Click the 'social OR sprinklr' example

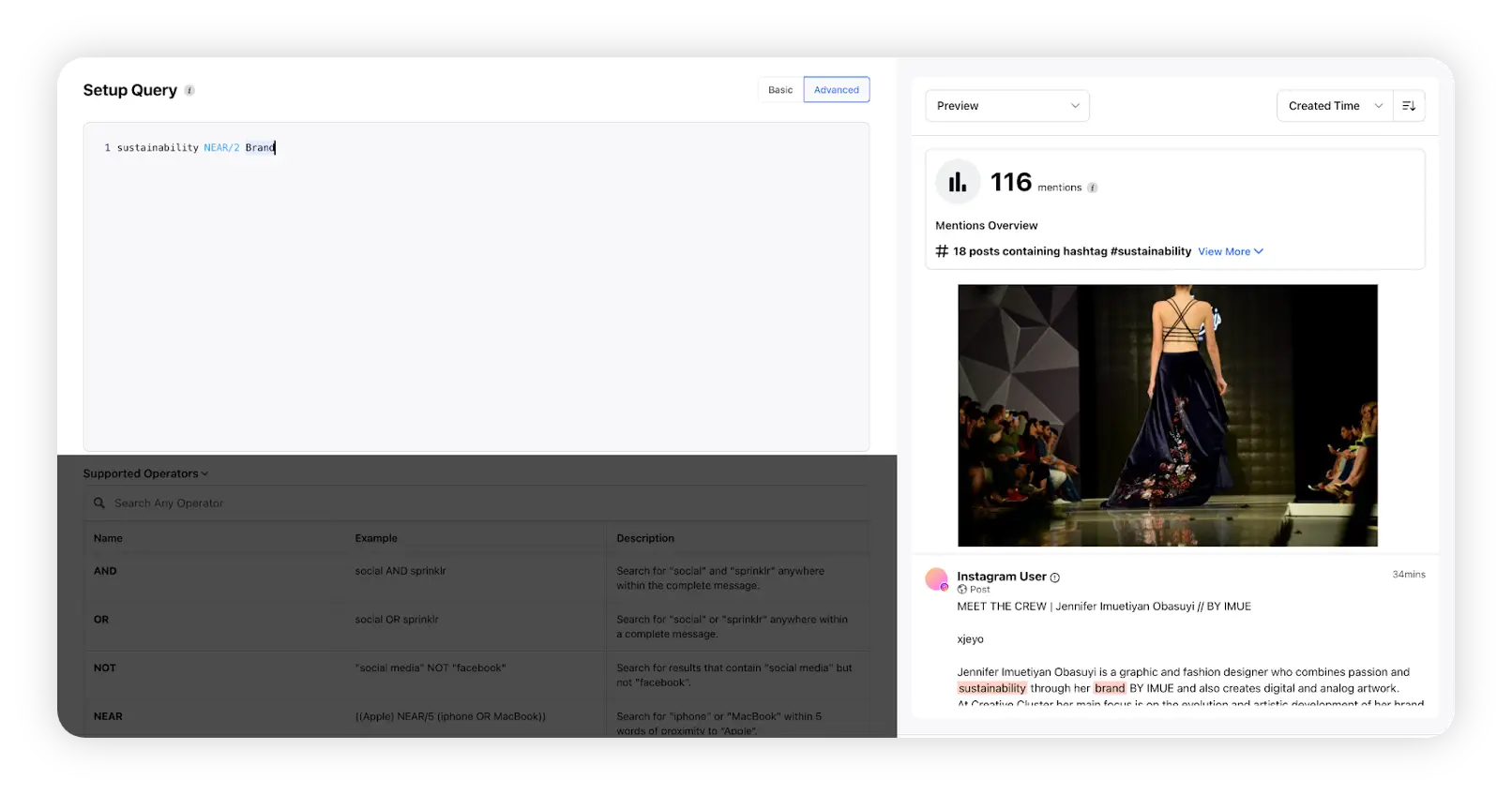pos(397,620)
